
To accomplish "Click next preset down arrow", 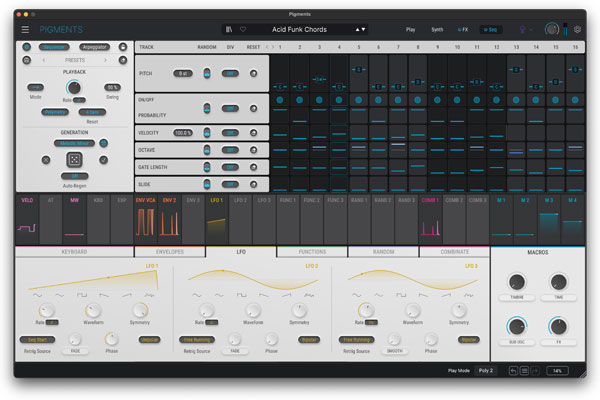I will tap(363, 29).
